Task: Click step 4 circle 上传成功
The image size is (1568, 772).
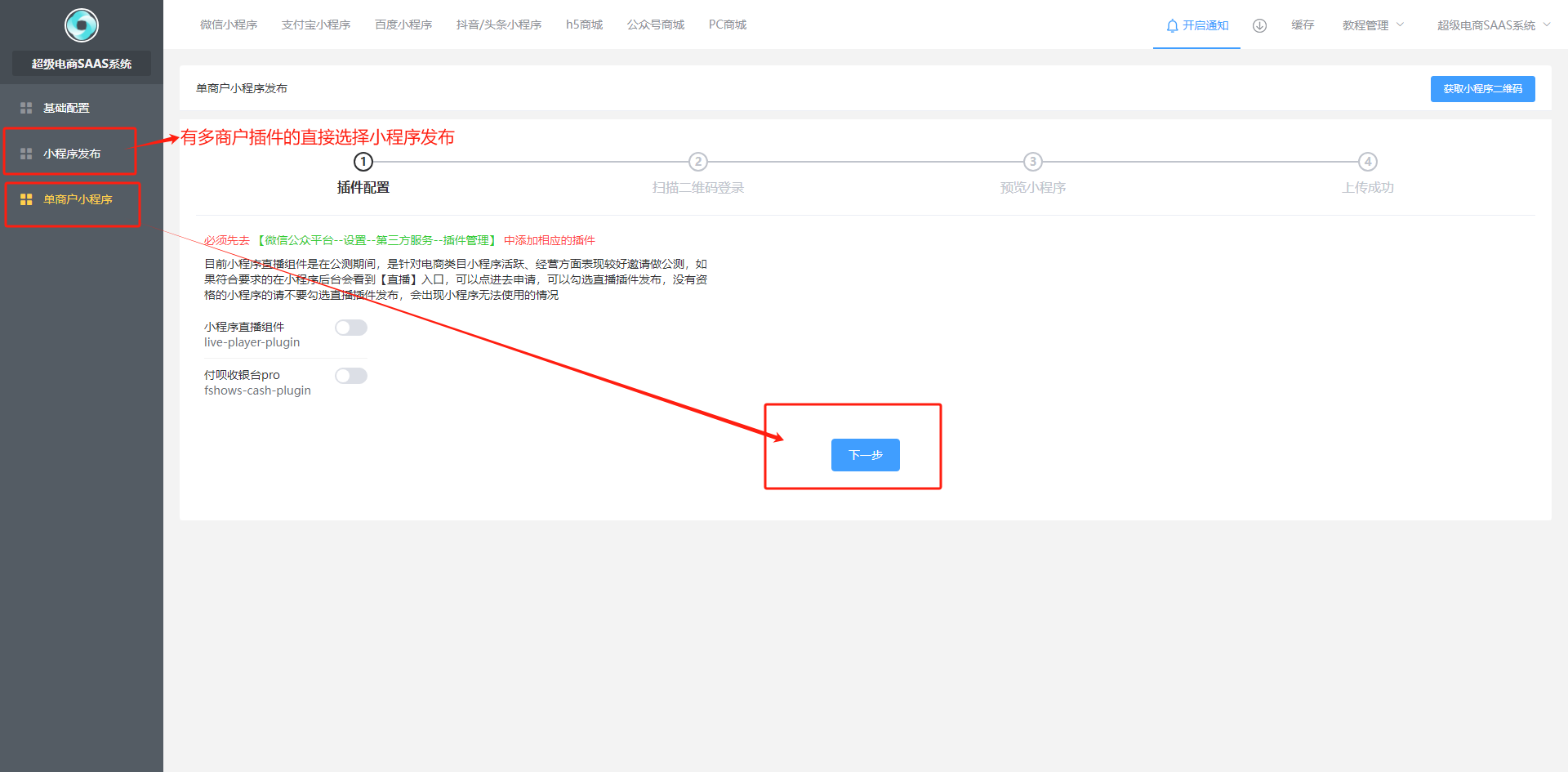Action: (x=1368, y=162)
